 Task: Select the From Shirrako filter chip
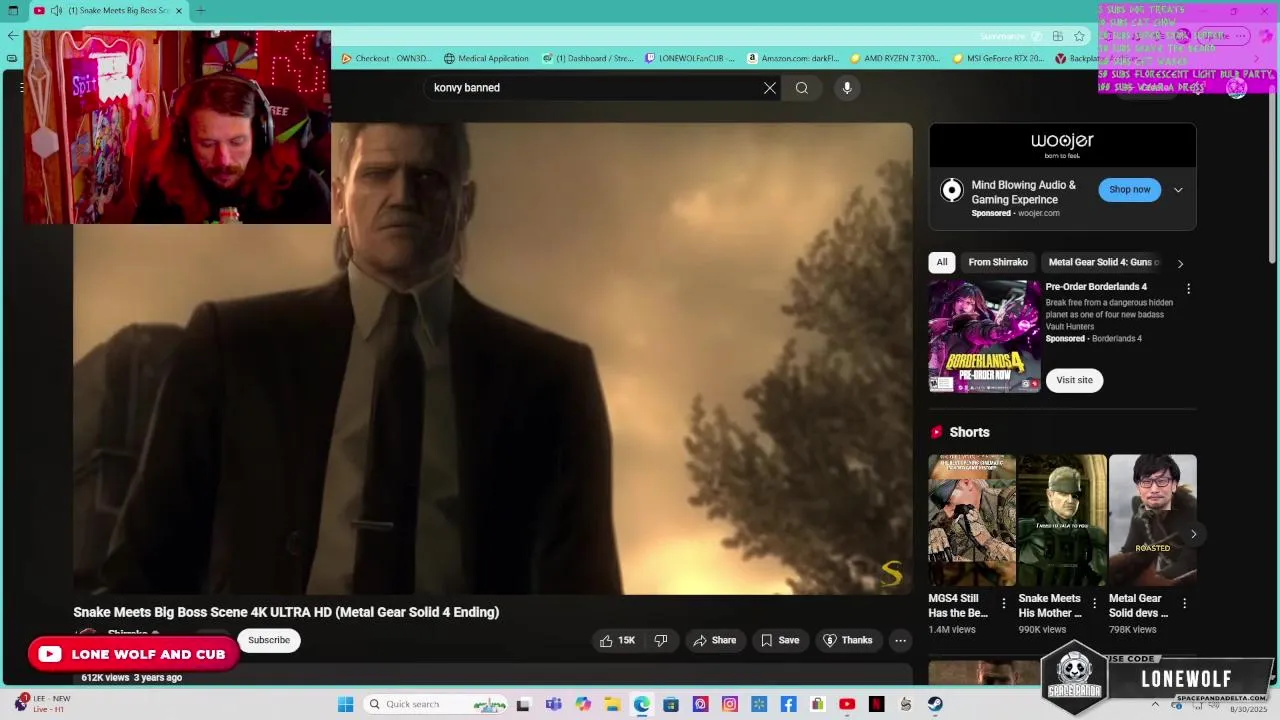click(x=998, y=262)
